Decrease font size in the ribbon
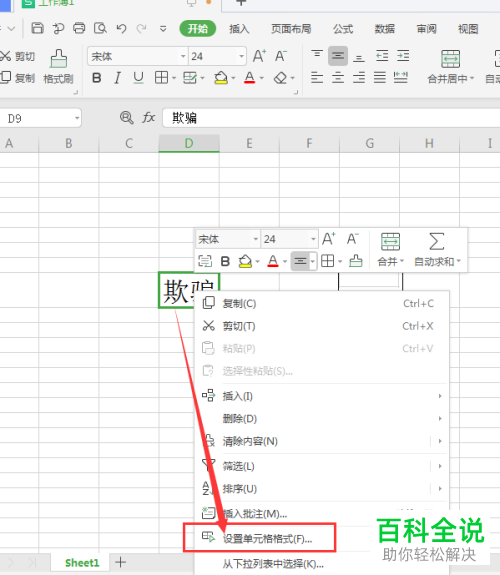This screenshot has height=575, width=500. [281, 56]
